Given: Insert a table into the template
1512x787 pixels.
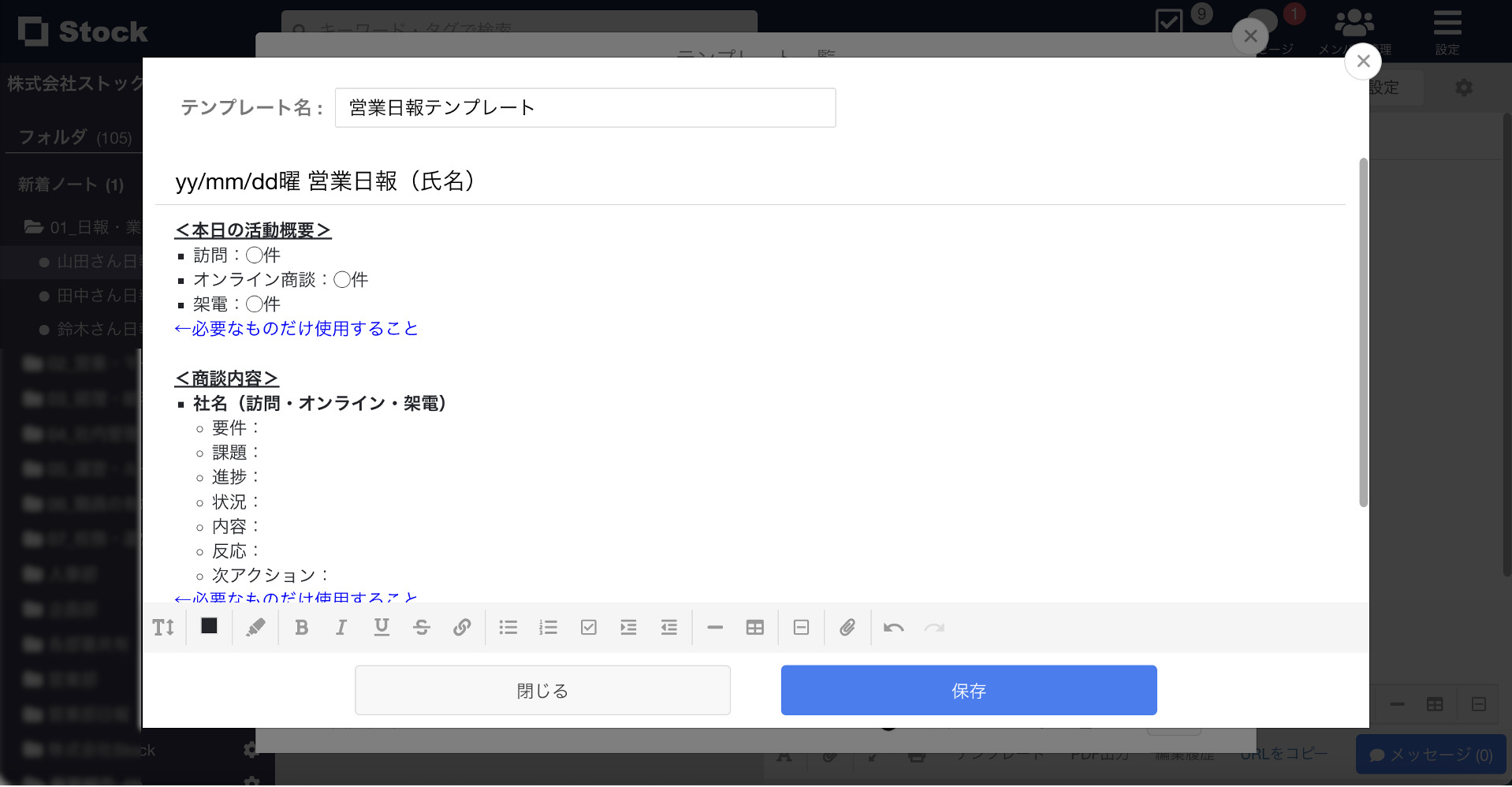Looking at the screenshot, I should point(754,627).
